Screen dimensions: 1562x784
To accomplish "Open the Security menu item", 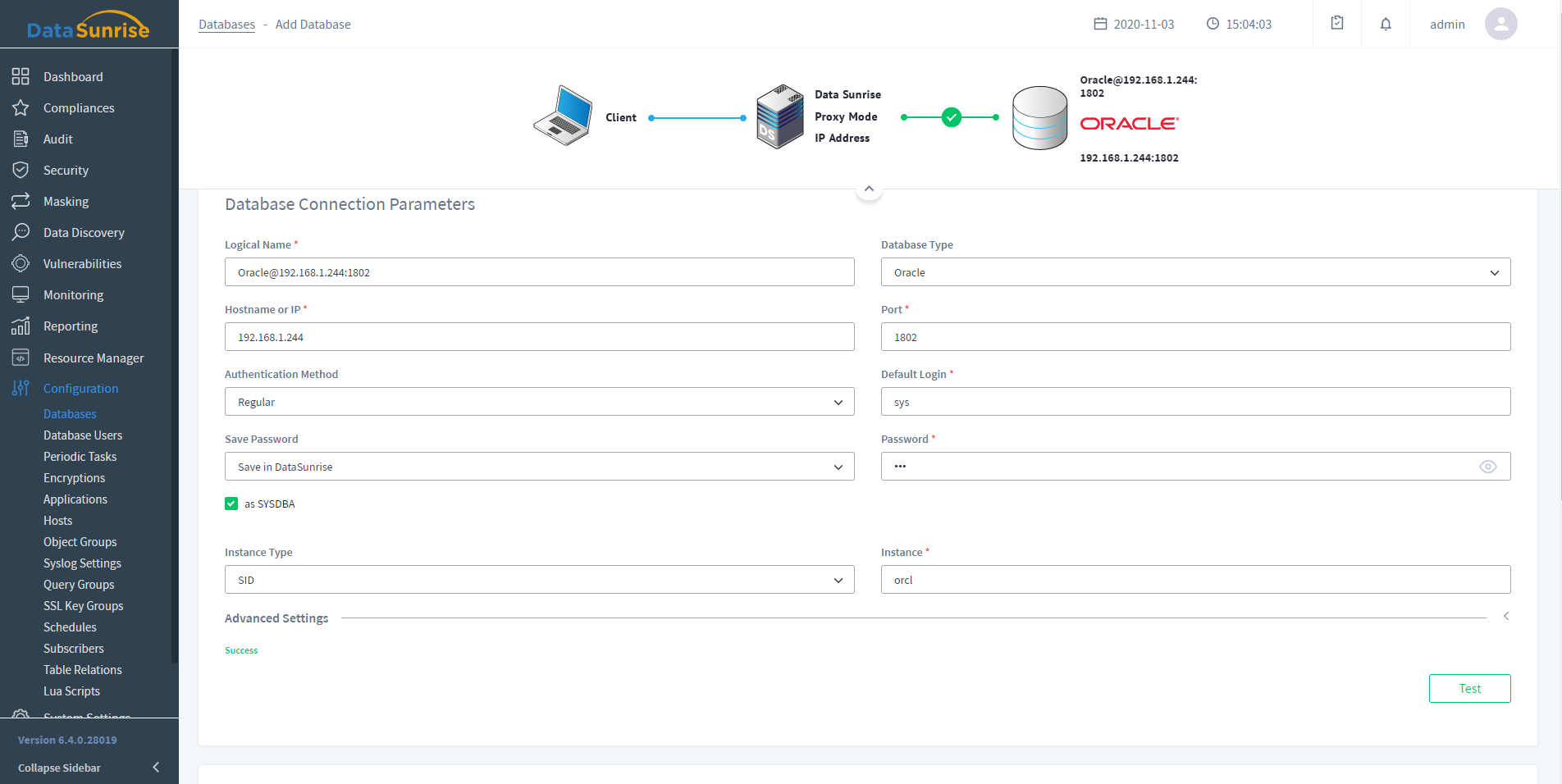I will [x=66, y=170].
